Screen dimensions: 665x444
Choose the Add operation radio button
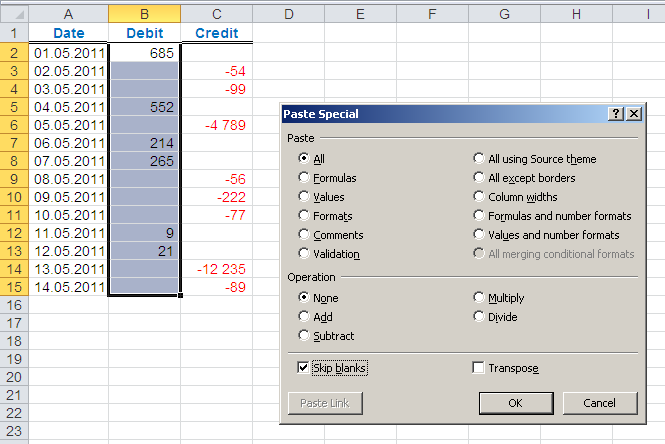304,317
